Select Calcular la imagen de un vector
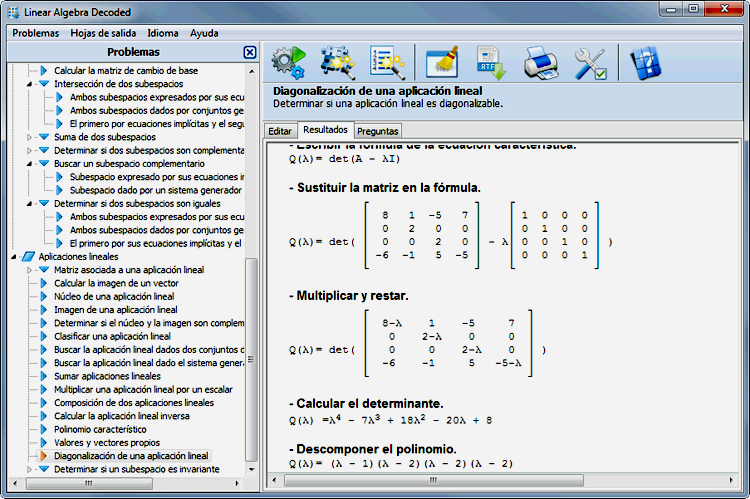Viewport: 750px width, 499px height. pos(116,283)
